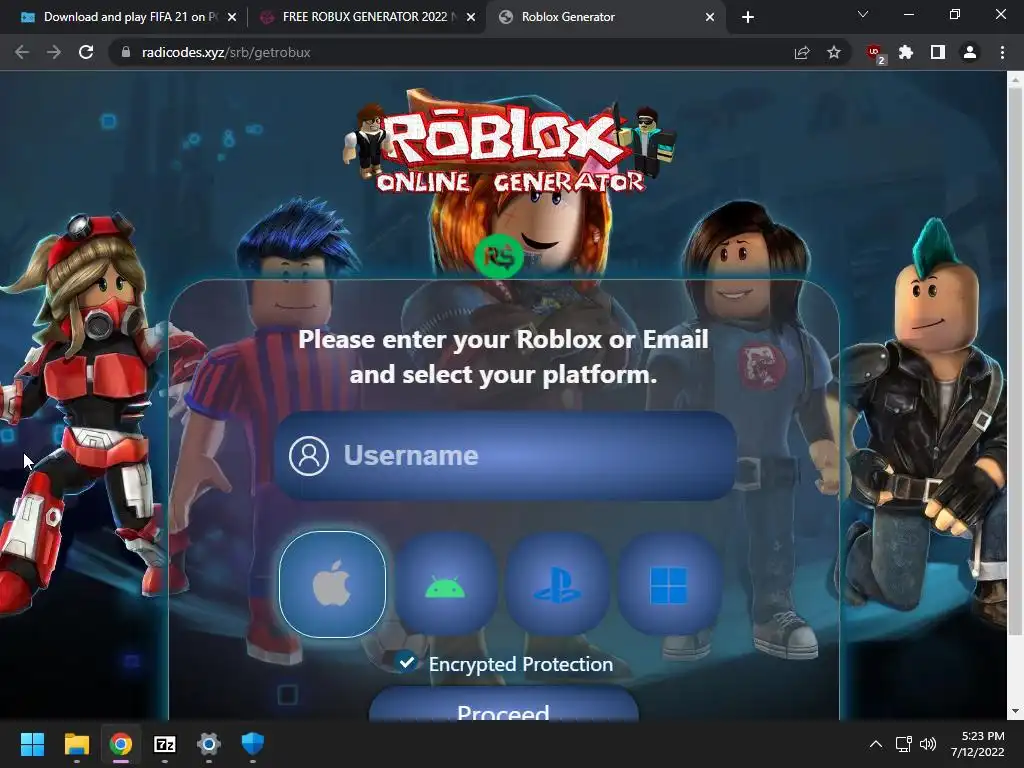This screenshot has width=1024, height=768.
Task: Pick the PlayStation platform icon
Action: pyautogui.click(x=557, y=584)
